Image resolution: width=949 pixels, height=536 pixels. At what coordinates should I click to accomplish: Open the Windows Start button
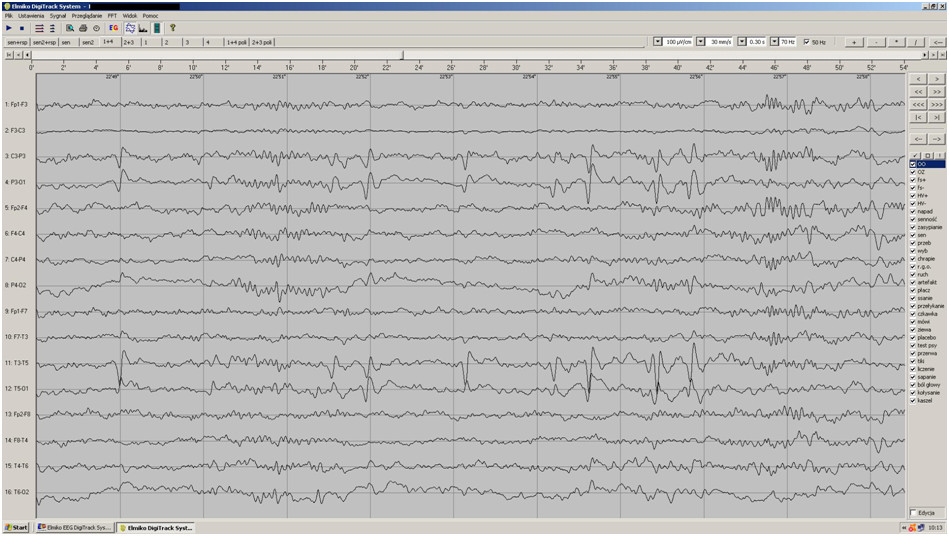pyautogui.click(x=16, y=528)
